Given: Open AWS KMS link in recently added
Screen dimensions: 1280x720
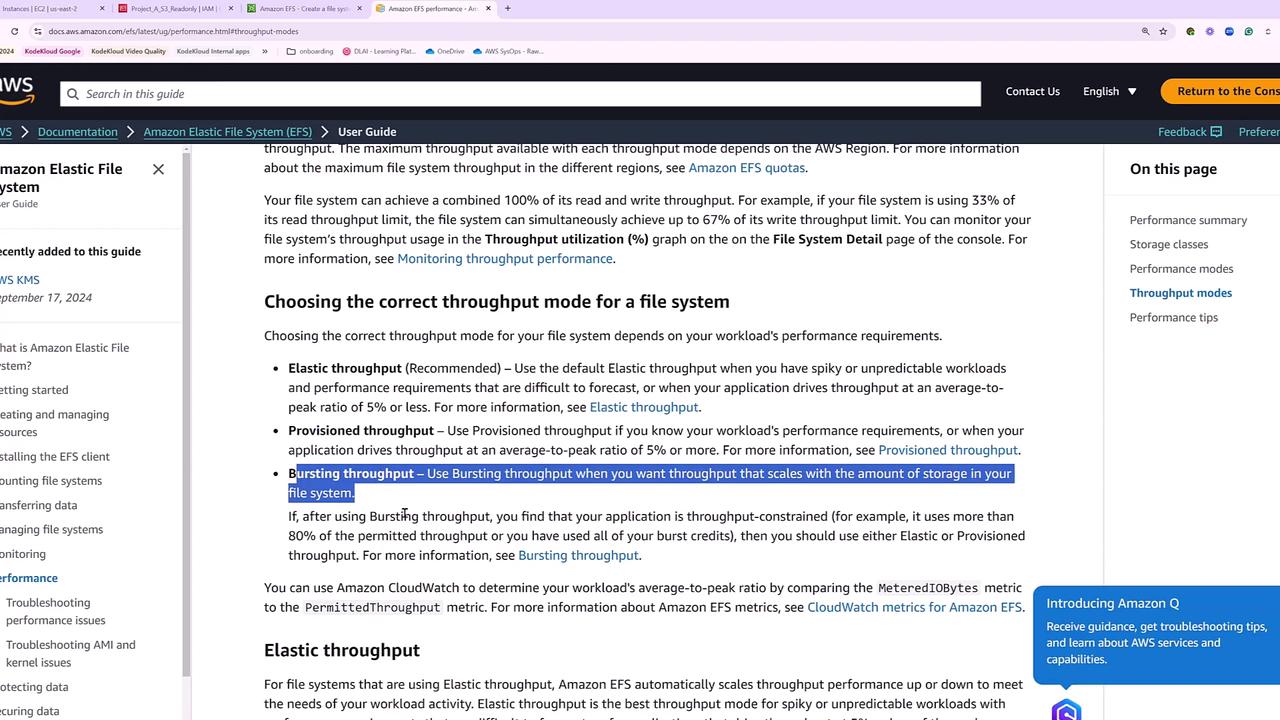Looking at the screenshot, I should (x=20, y=280).
